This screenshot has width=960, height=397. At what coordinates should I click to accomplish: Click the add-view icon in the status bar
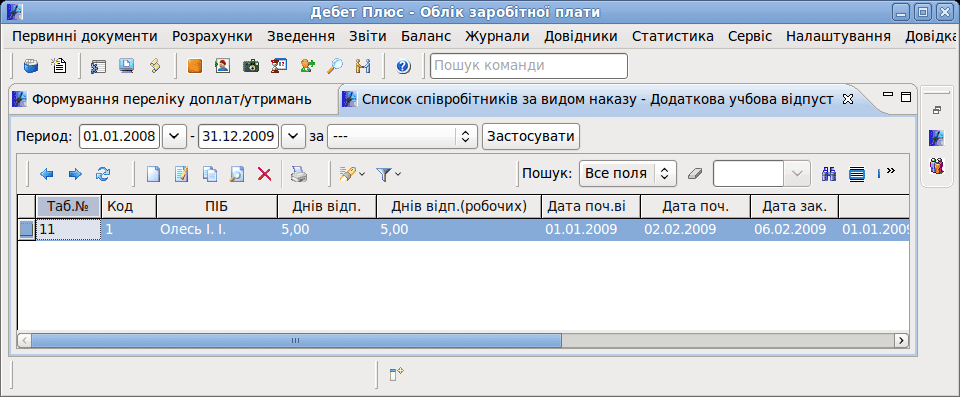[398, 374]
